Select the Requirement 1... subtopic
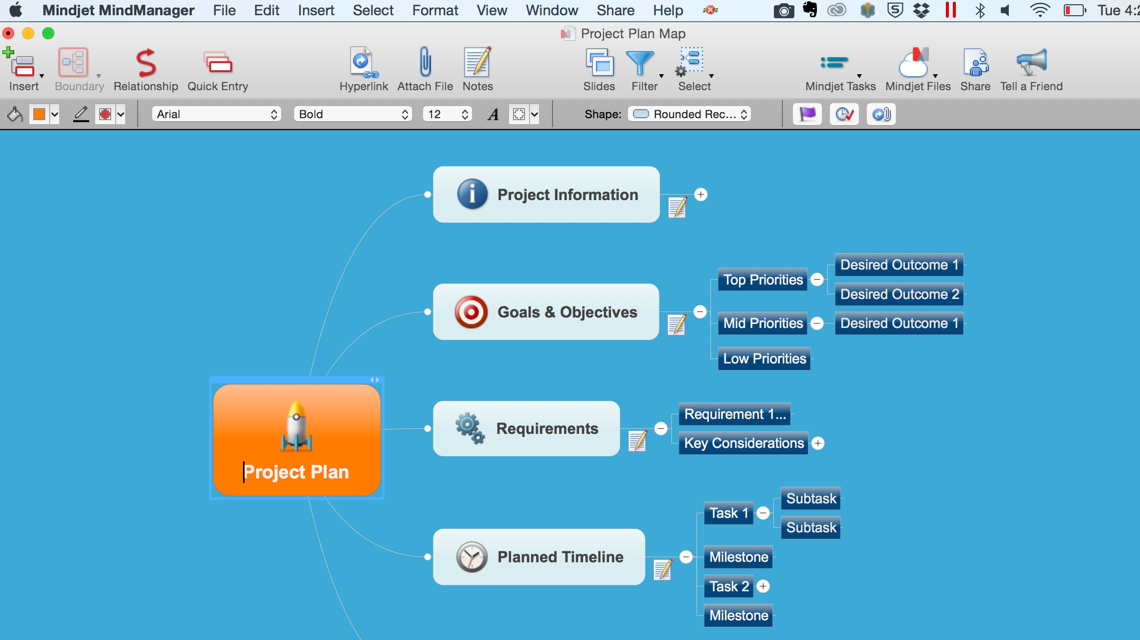This screenshot has height=640, width=1140. 734,414
